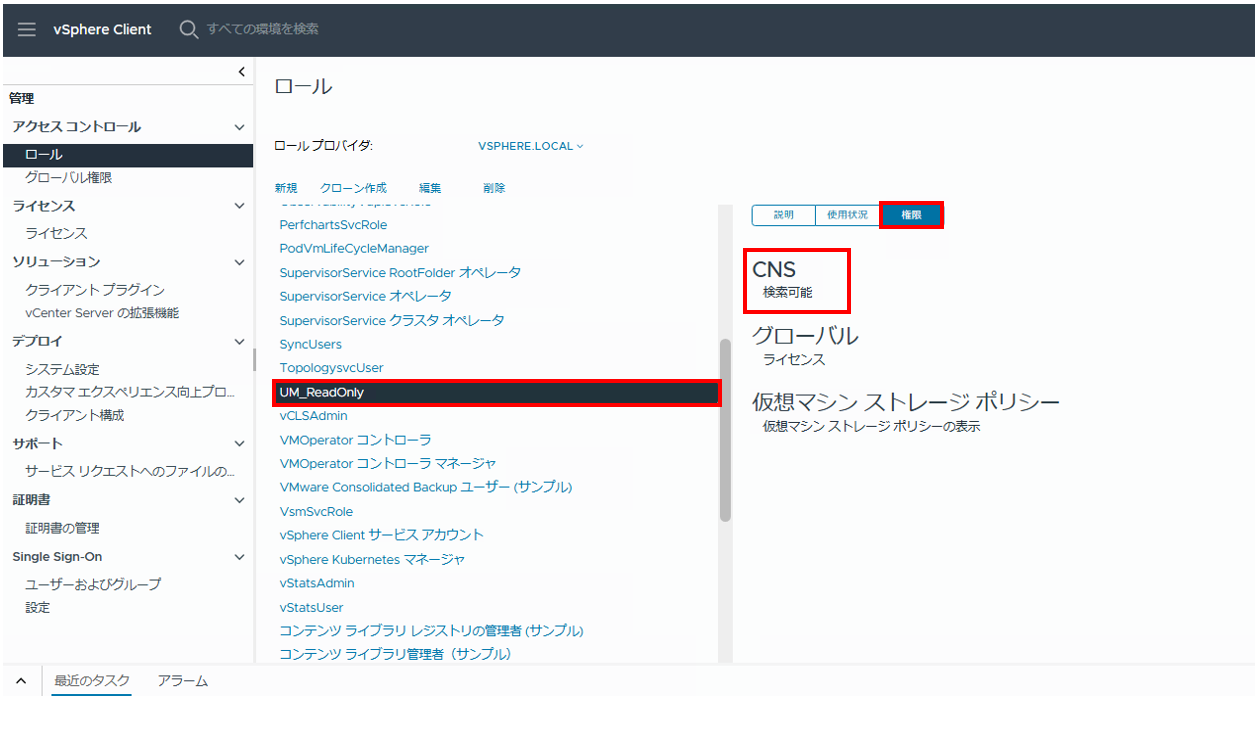1255x731 pixels.
Task: Open the VSPHERE.LOCAL role provider dropdown
Action: (530, 146)
